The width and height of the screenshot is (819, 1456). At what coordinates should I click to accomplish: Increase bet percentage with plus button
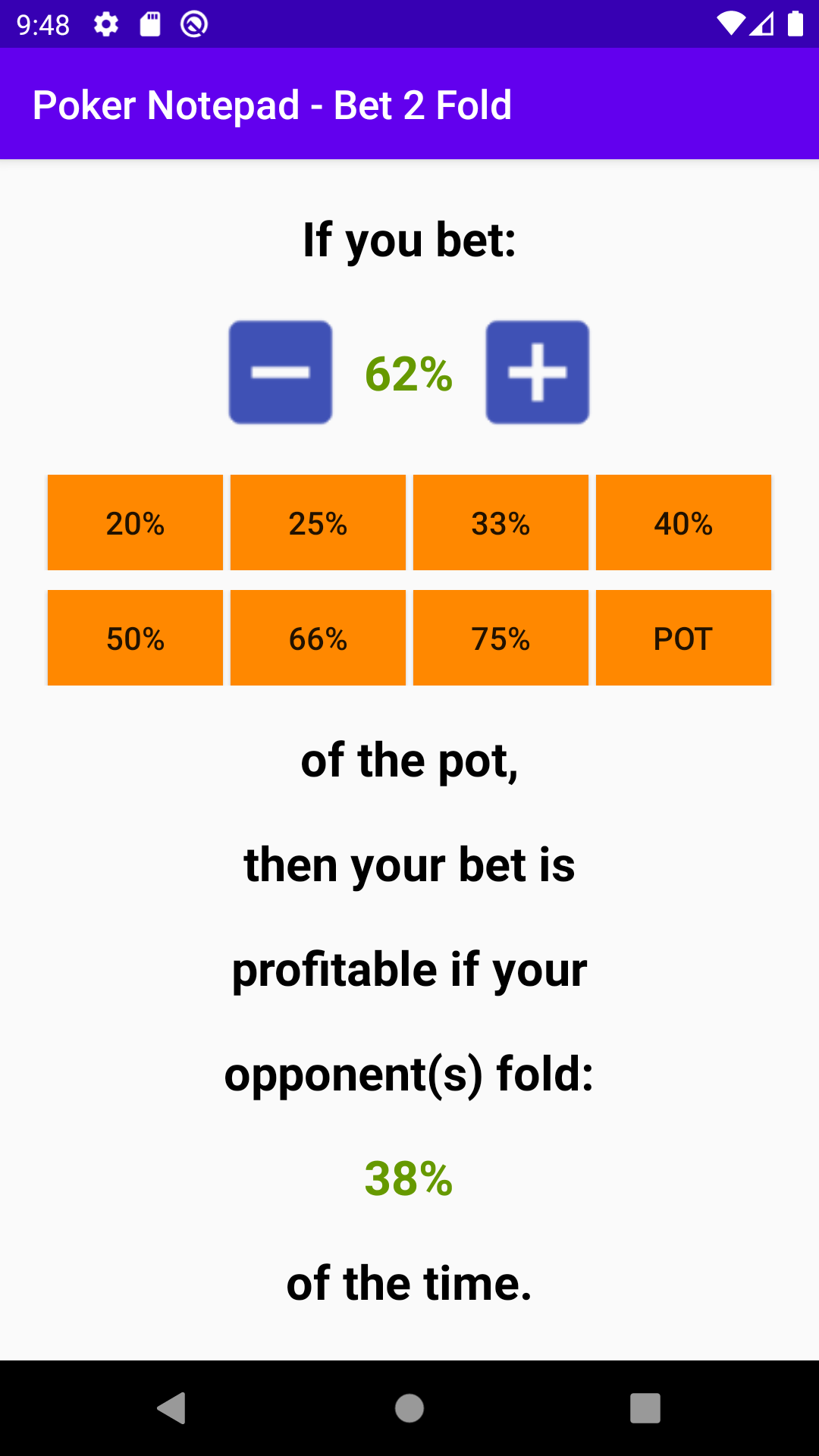point(537,372)
